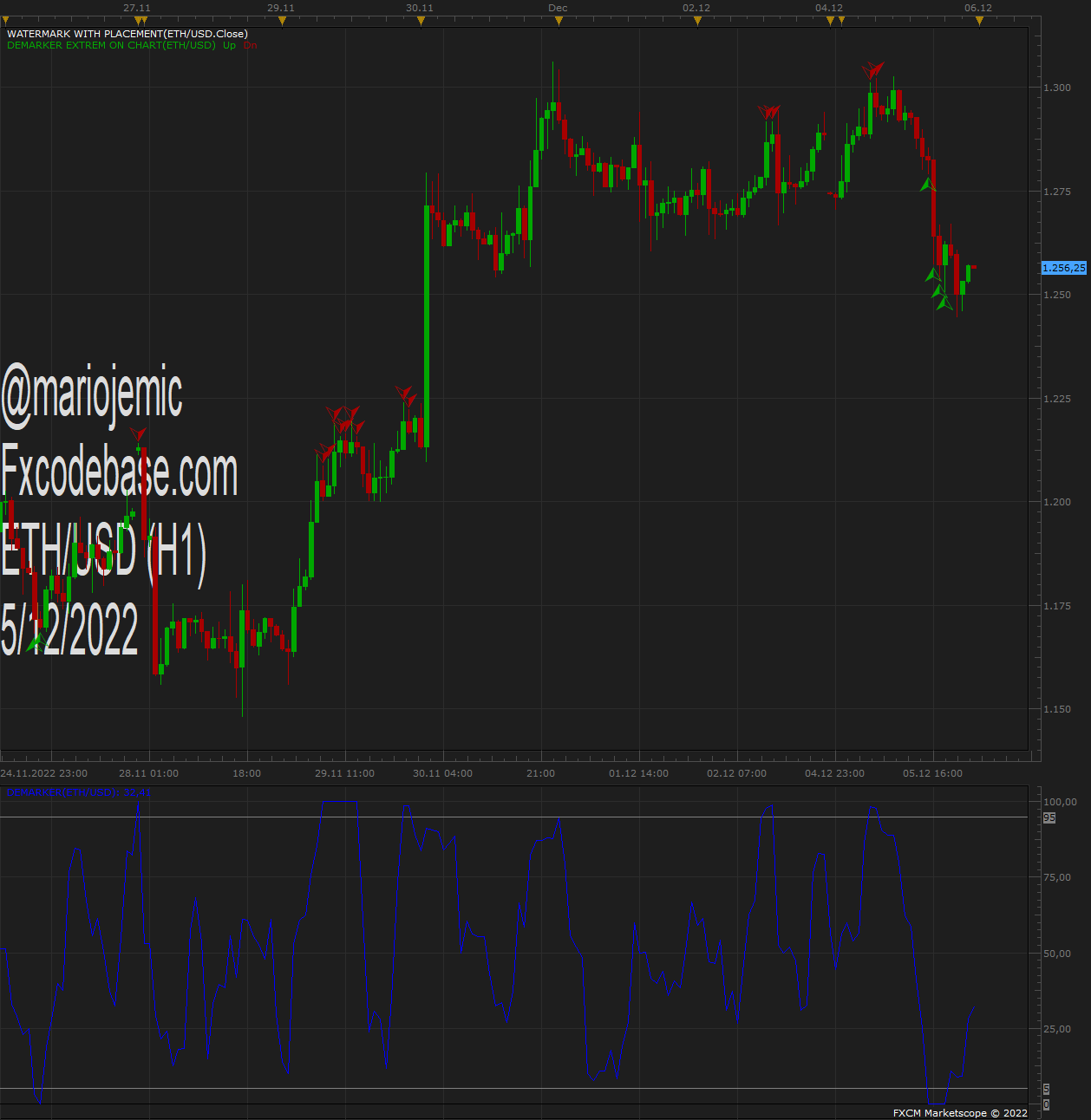Click the FXCM Marketscope © 2022 text
Viewport: 1091px width, 1120px height.
coord(960,1113)
